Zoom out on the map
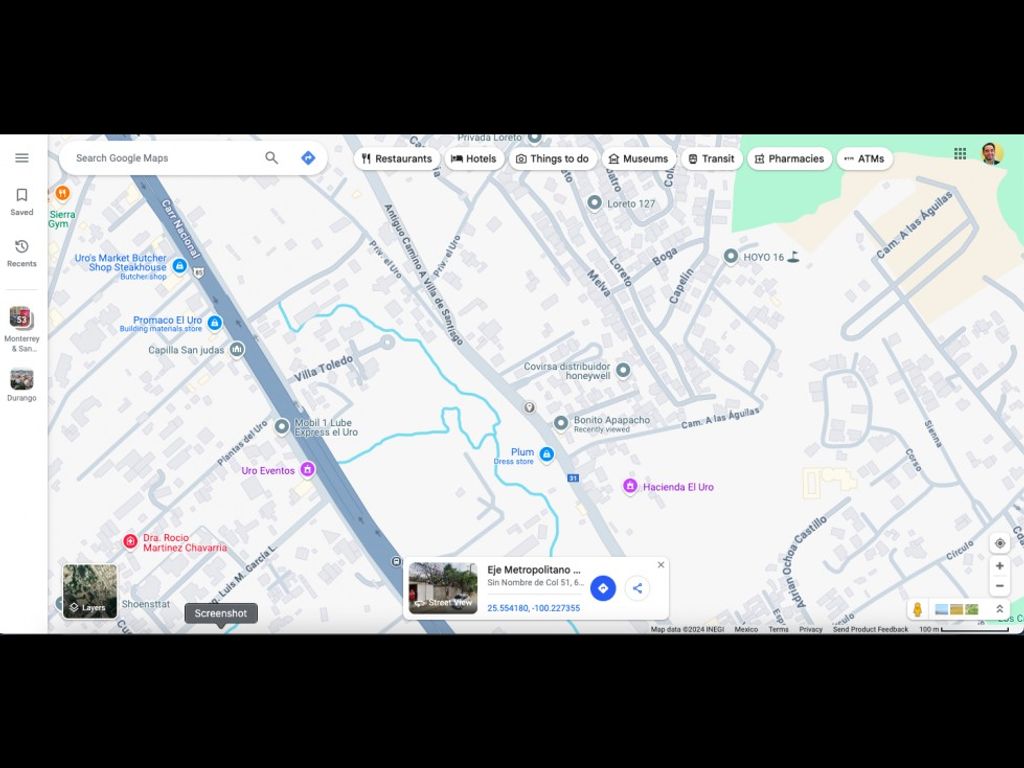Screen dimensions: 1024x768 point(1000,586)
